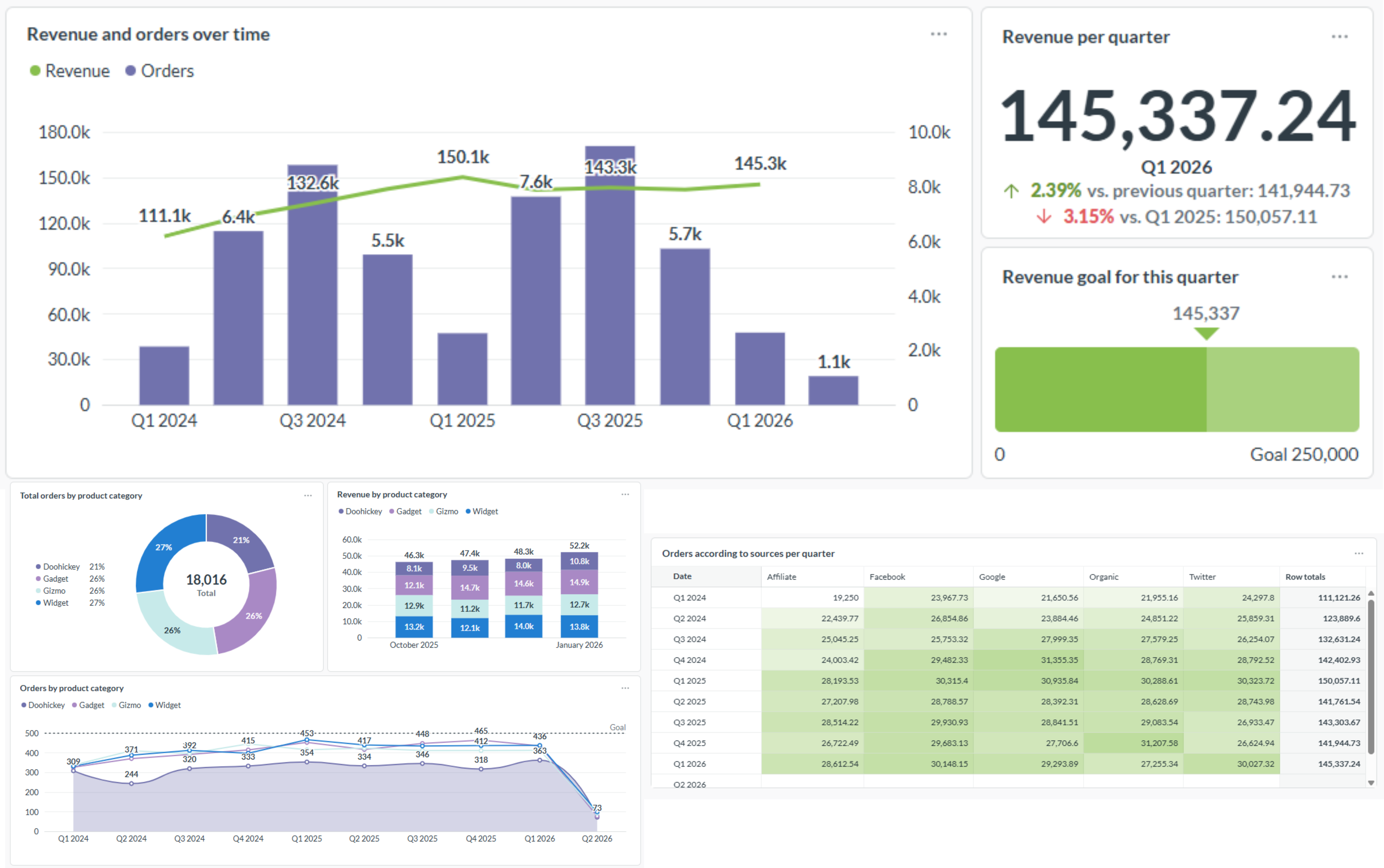Toggle Gadget in the Orders by product category legend

(88, 705)
